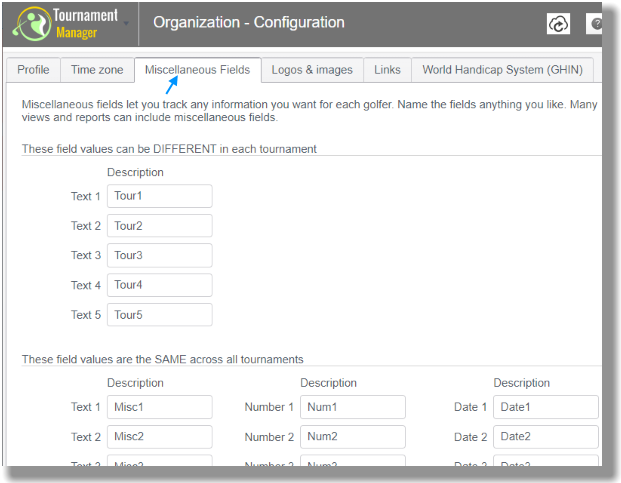Click the Tour1 description field
Viewport: 621px width, 483px height.
160,196
